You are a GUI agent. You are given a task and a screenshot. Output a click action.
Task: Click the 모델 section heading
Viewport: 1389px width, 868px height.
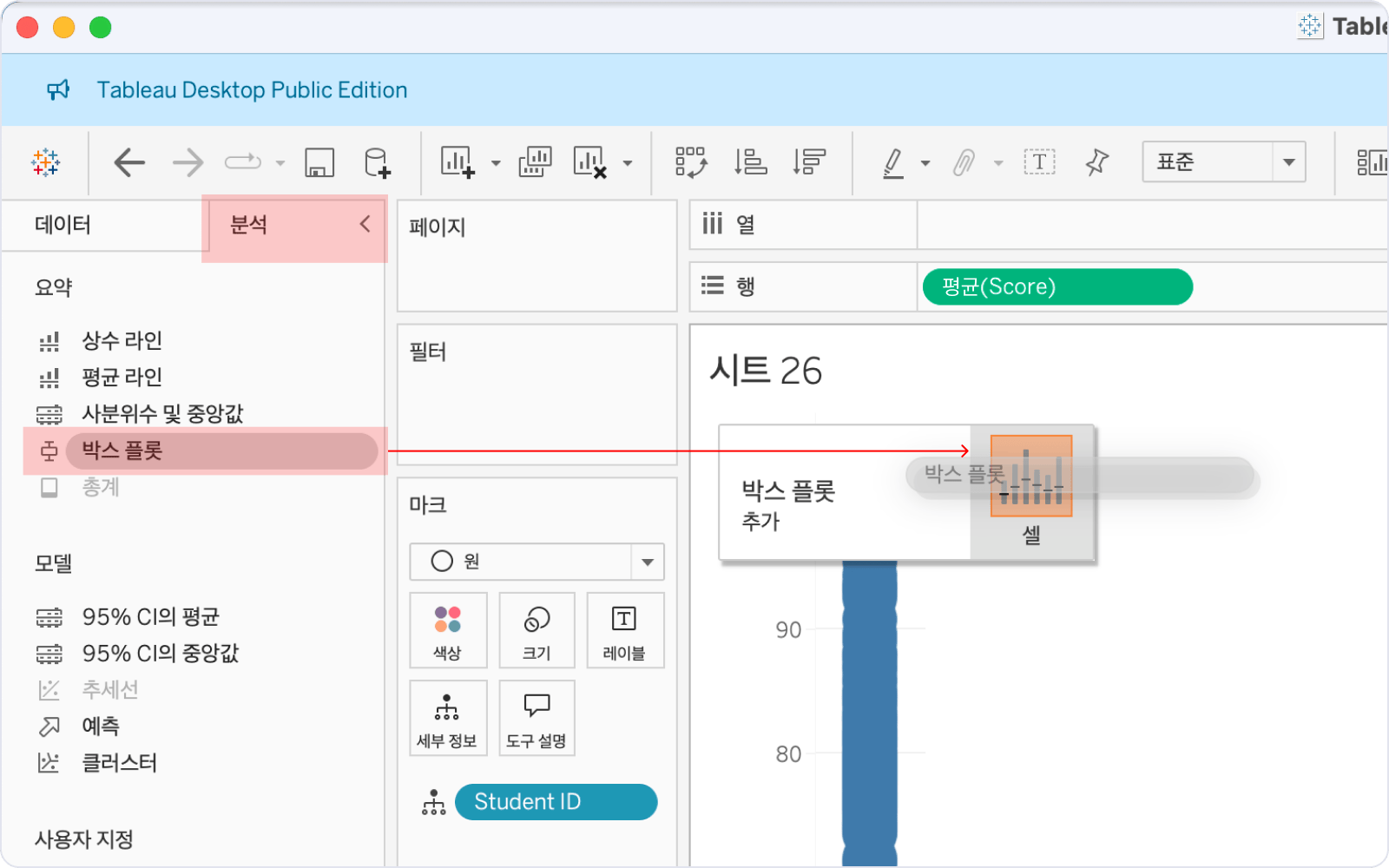pos(53,563)
